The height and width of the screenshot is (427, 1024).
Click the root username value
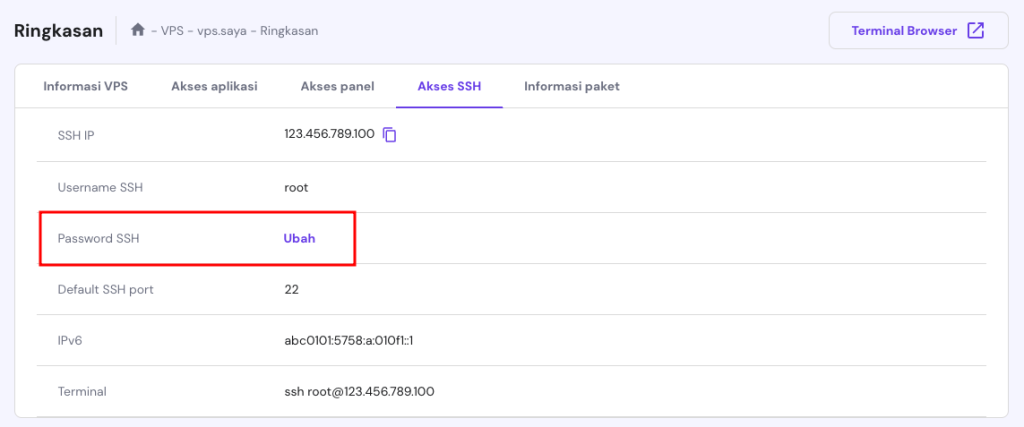[x=296, y=187]
